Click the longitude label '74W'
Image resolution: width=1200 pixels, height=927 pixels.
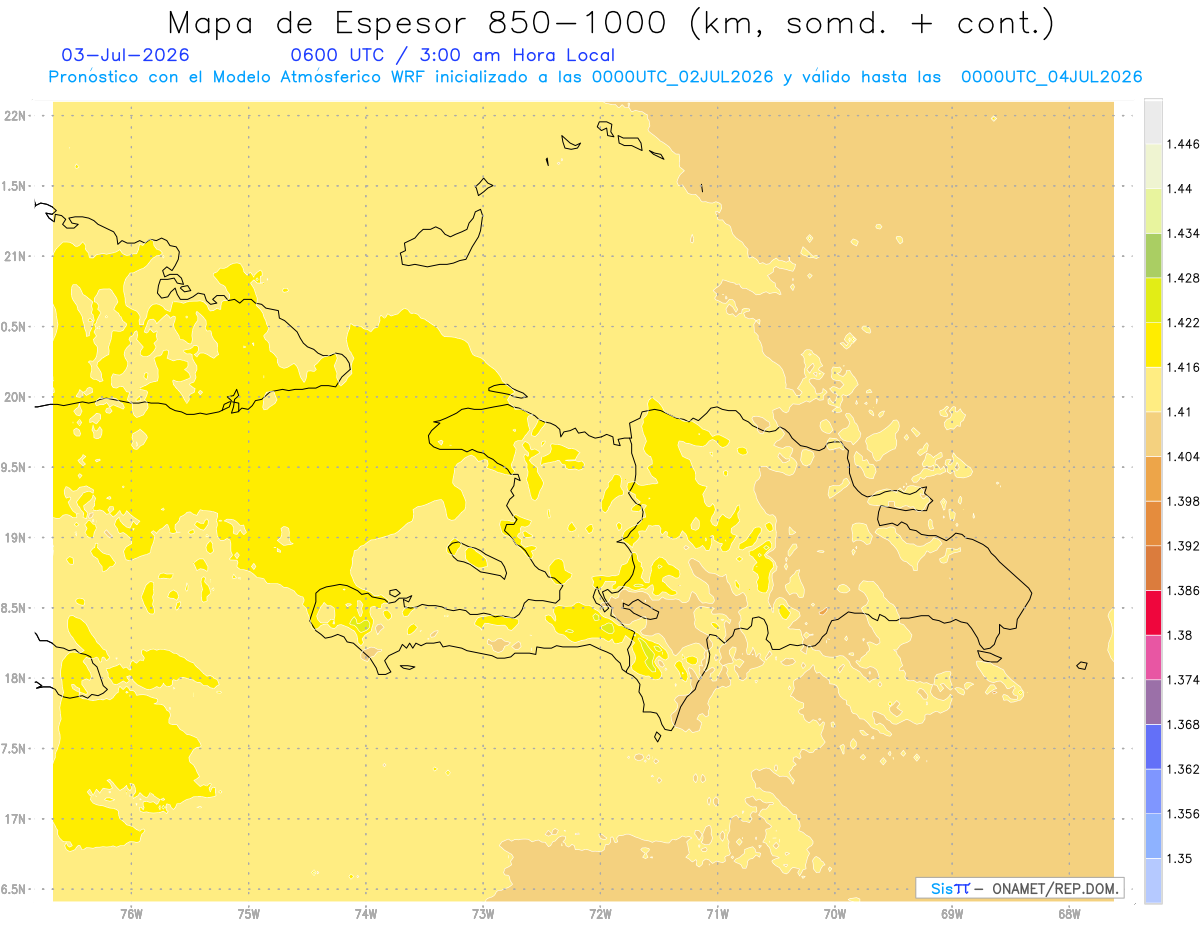coord(366,914)
